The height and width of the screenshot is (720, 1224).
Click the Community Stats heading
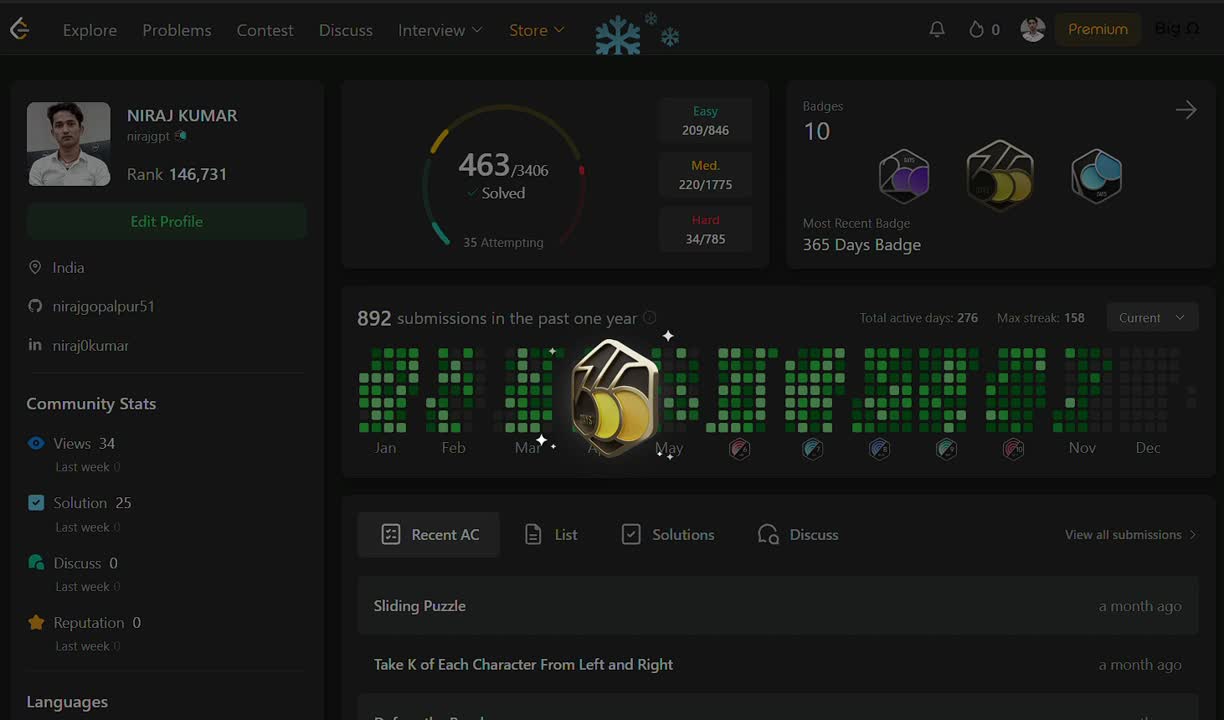pyautogui.click(x=91, y=404)
